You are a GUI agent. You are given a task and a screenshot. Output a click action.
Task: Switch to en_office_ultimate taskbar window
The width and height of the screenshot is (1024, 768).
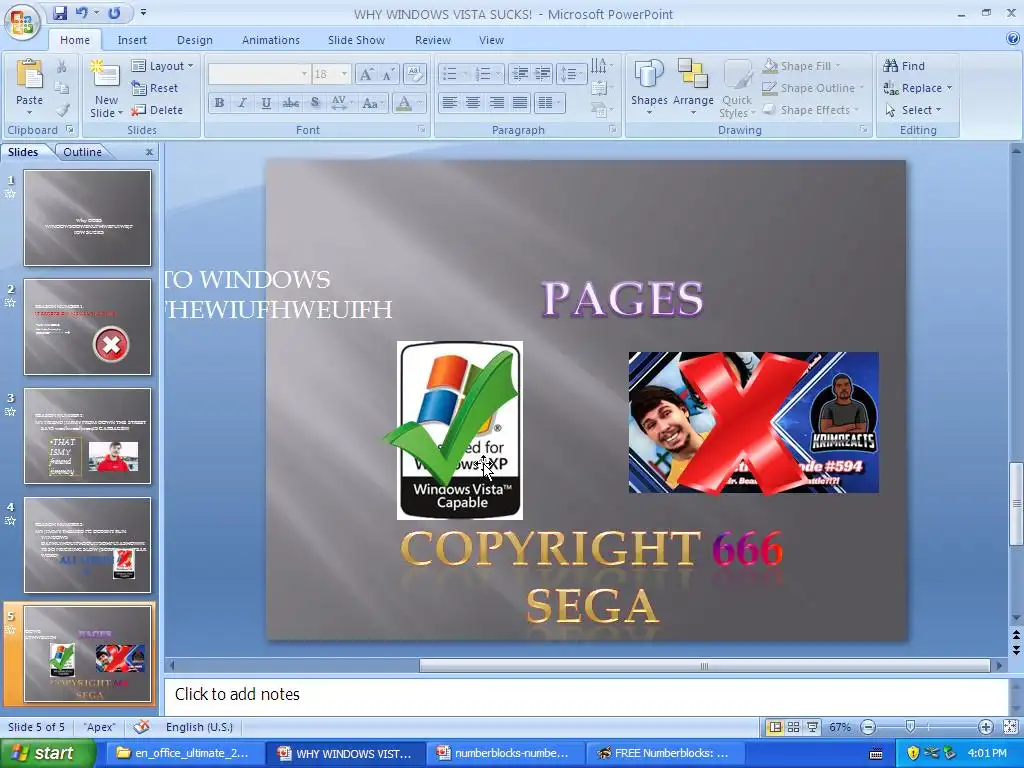click(x=184, y=753)
